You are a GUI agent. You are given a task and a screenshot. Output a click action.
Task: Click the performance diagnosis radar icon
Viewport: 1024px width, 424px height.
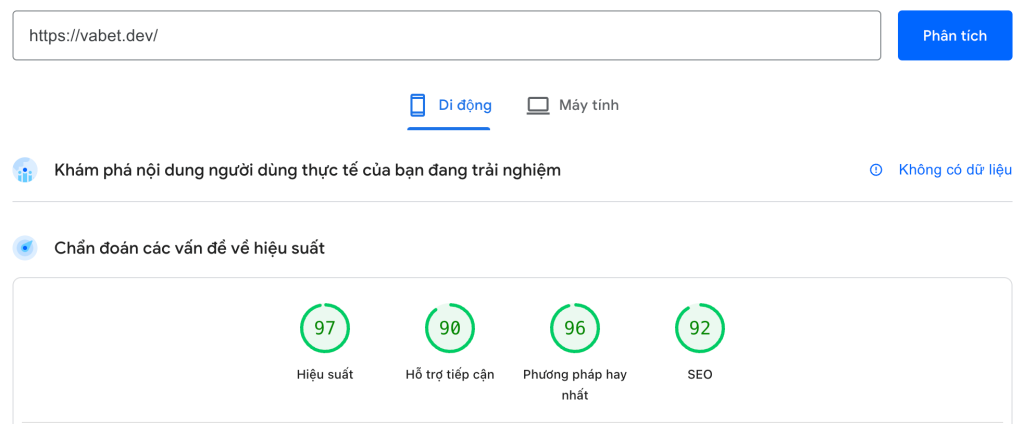click(25, 248)
